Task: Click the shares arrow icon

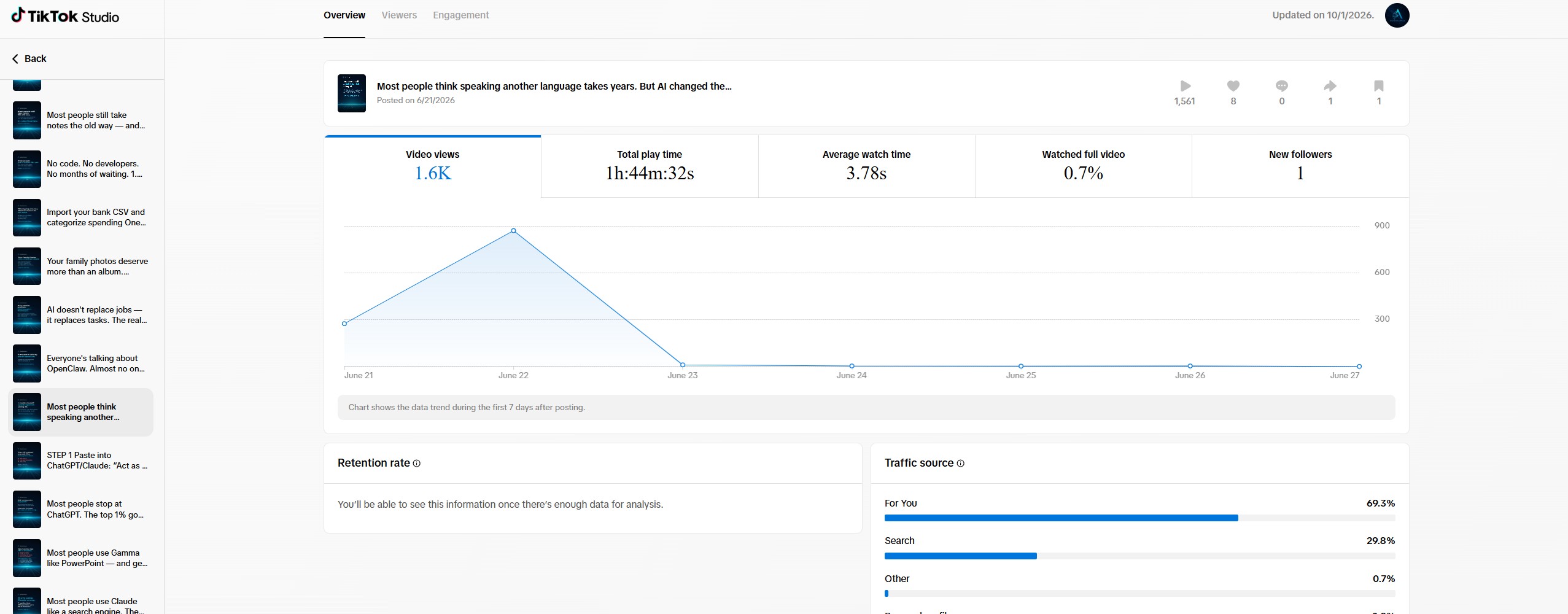Action: click(1330, 86)
